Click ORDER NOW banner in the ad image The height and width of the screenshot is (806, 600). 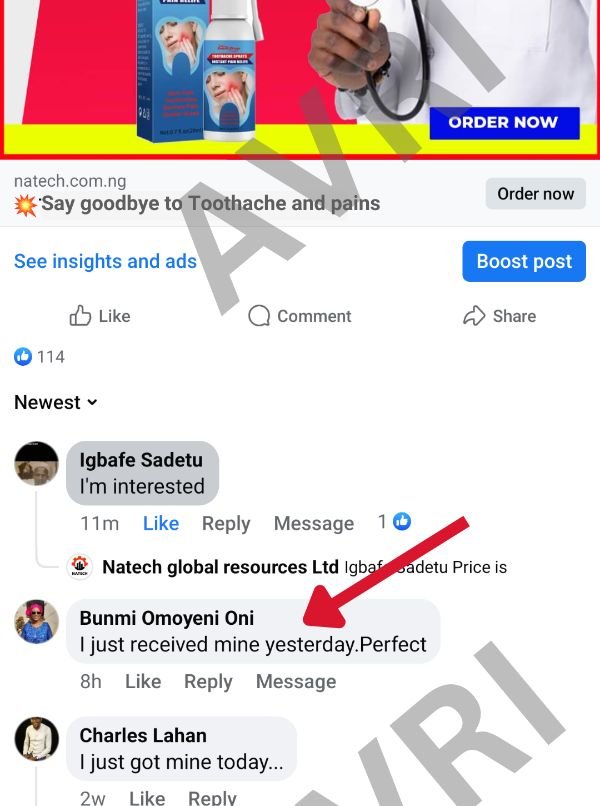[504, 123]
